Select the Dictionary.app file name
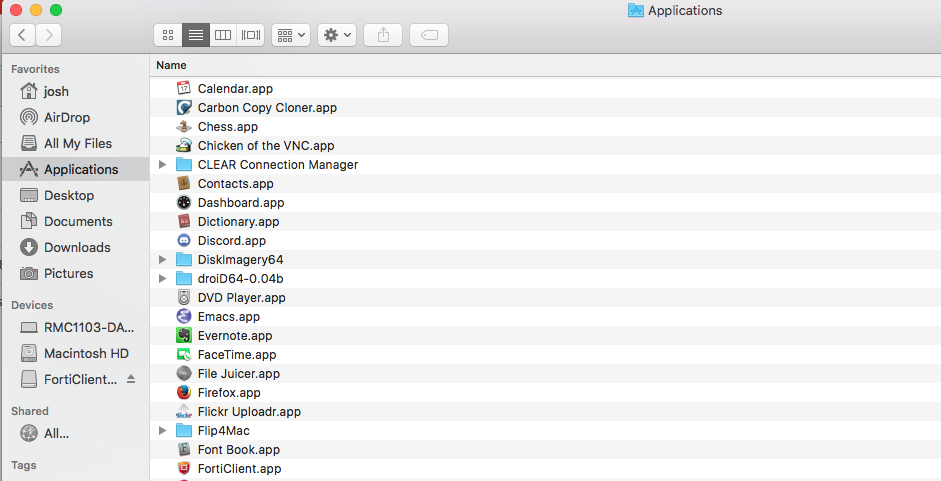The height and width of the screenshot is (481, 941). coord(238,222)
